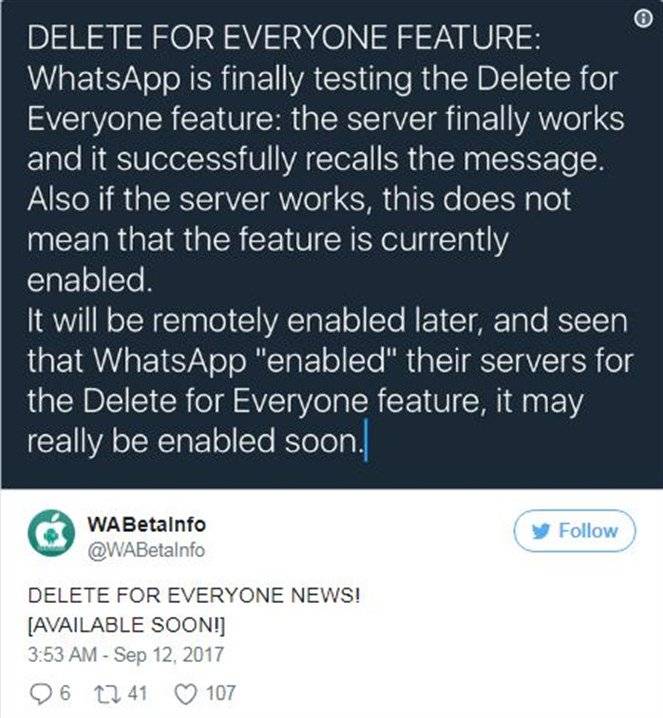Image resolution: width=663 pixels, height=718 pixels.
Task: Open the dark Delete for Everyone image
Action: tap(332, 245)
